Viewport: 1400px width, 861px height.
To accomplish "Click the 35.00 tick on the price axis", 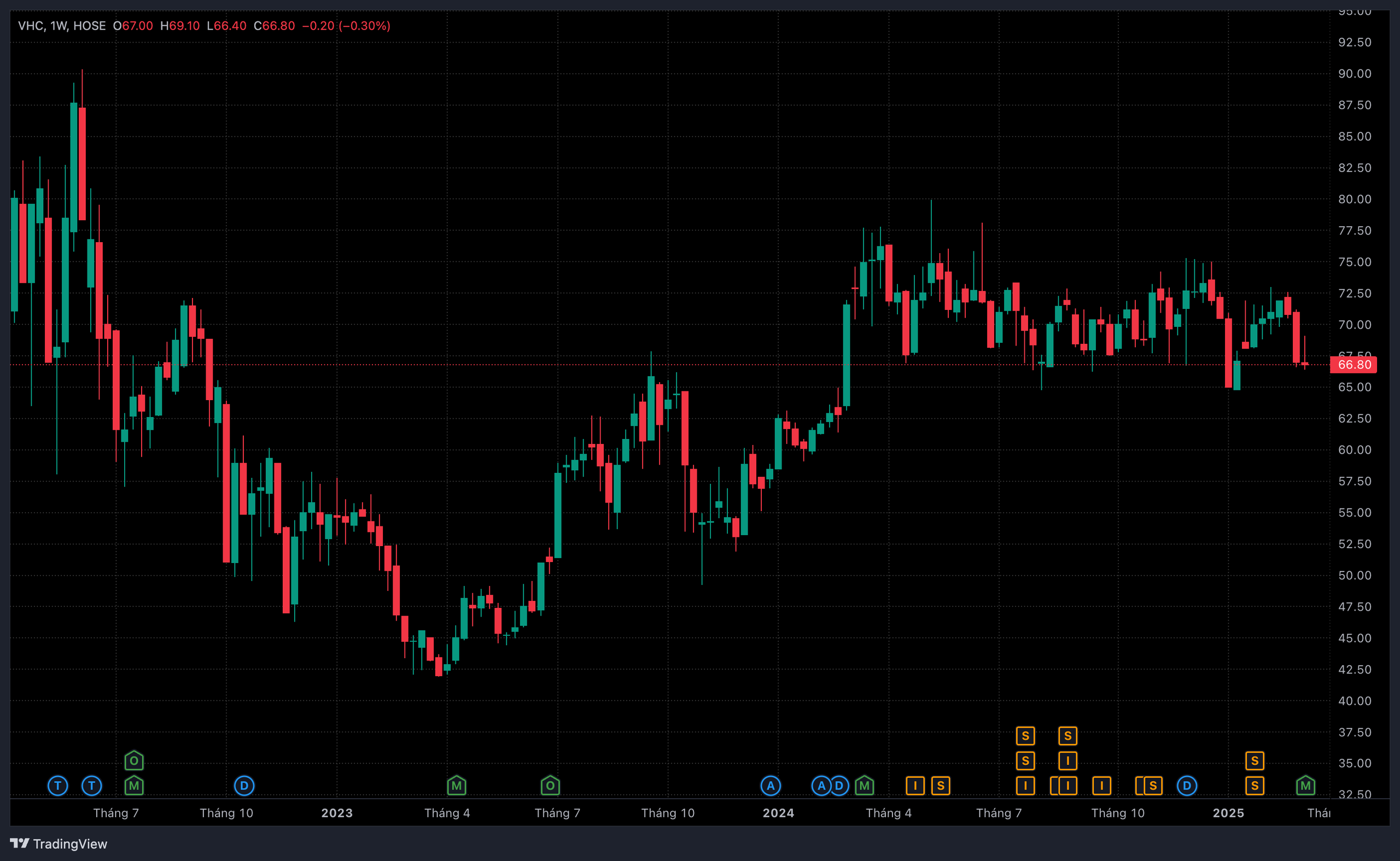I will (1355, 763).
